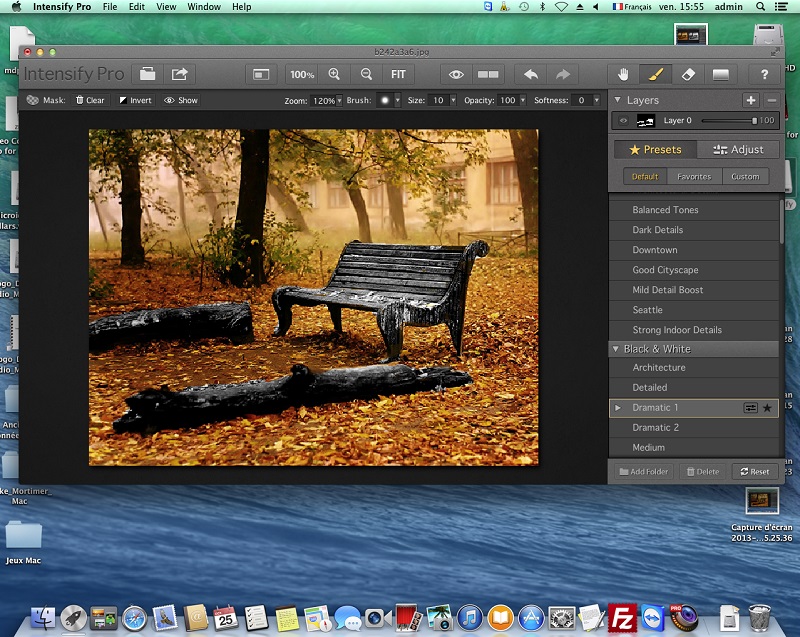Open help question mark button
The image size is (800, 637).
click(764, 74)
